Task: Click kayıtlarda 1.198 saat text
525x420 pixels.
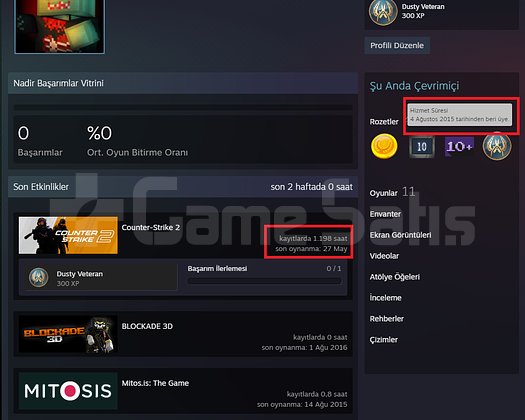Action: tap(313, 238)
